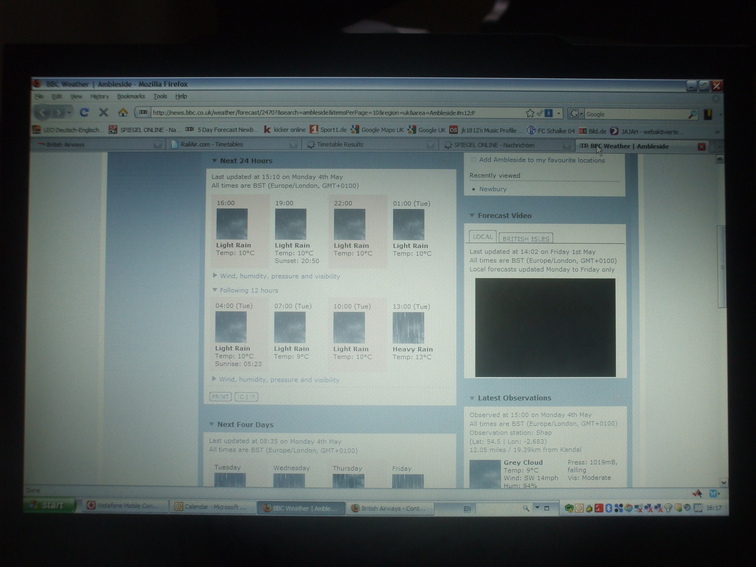756x567 pixels.
Task: Switch to the RailAir.com - Timetables tab
Action: [x=234, y=144]
